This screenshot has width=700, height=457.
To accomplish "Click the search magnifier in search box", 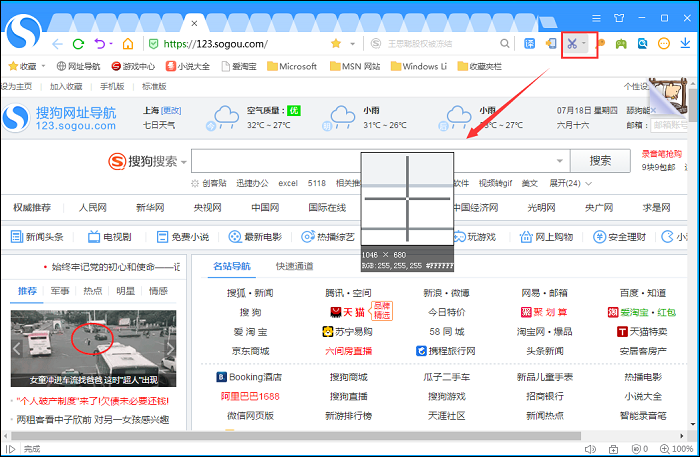I will [504, 43].
